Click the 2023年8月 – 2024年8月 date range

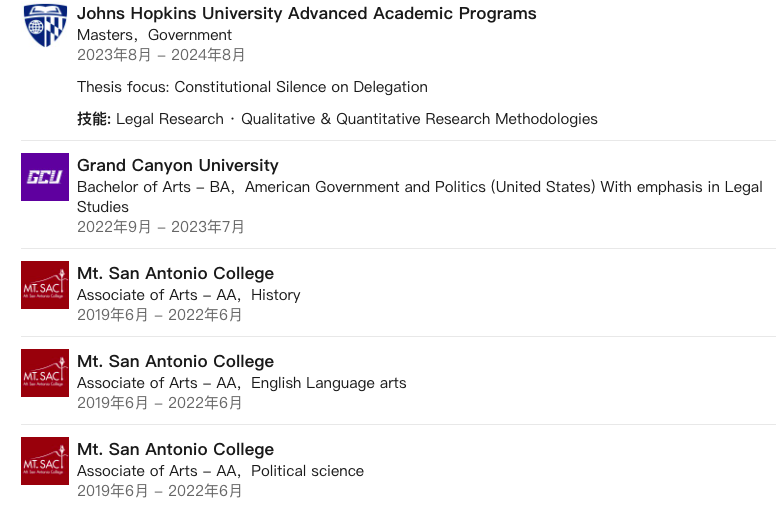[160, 55]
